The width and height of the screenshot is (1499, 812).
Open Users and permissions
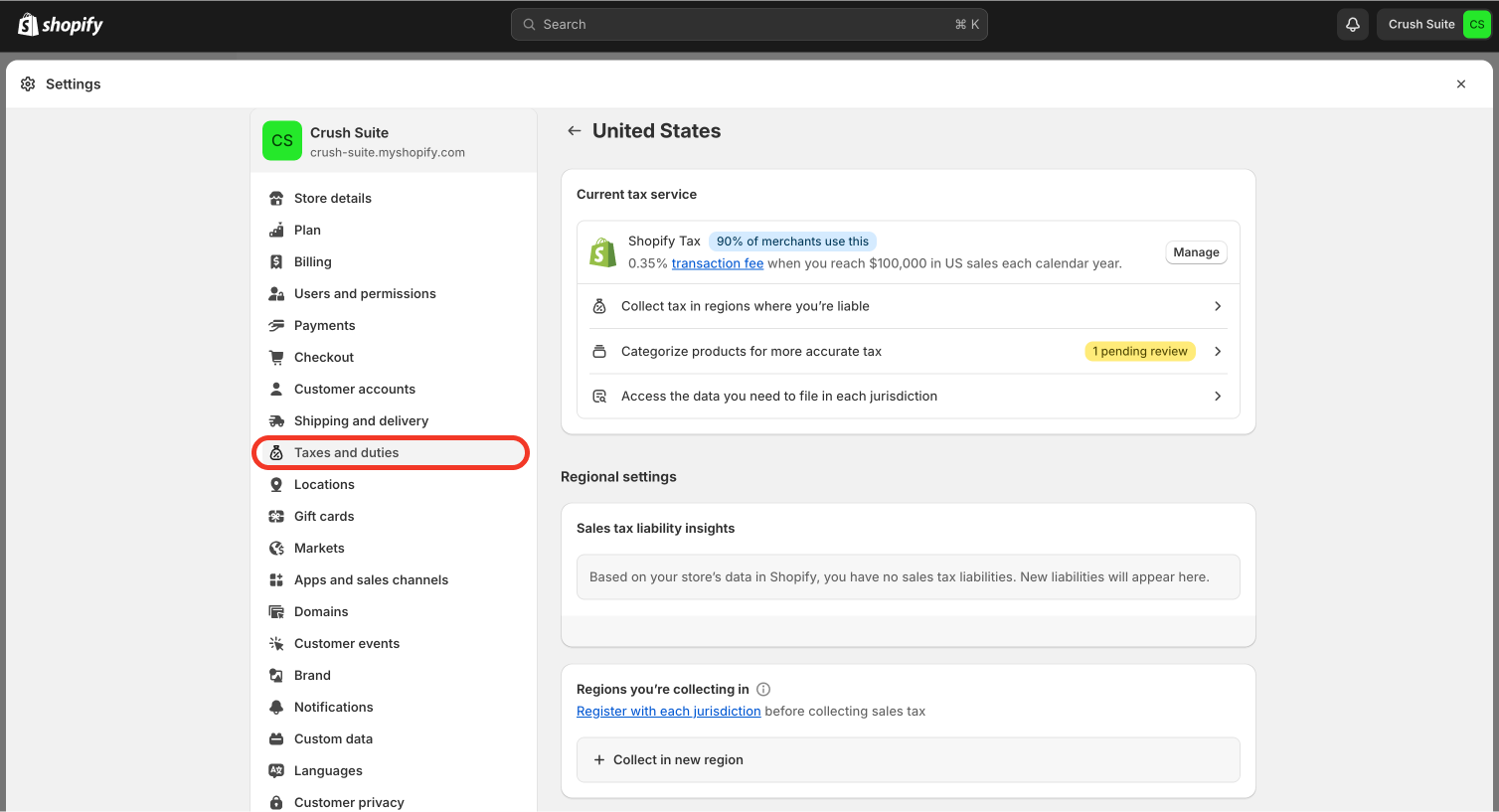coord(393,294)
